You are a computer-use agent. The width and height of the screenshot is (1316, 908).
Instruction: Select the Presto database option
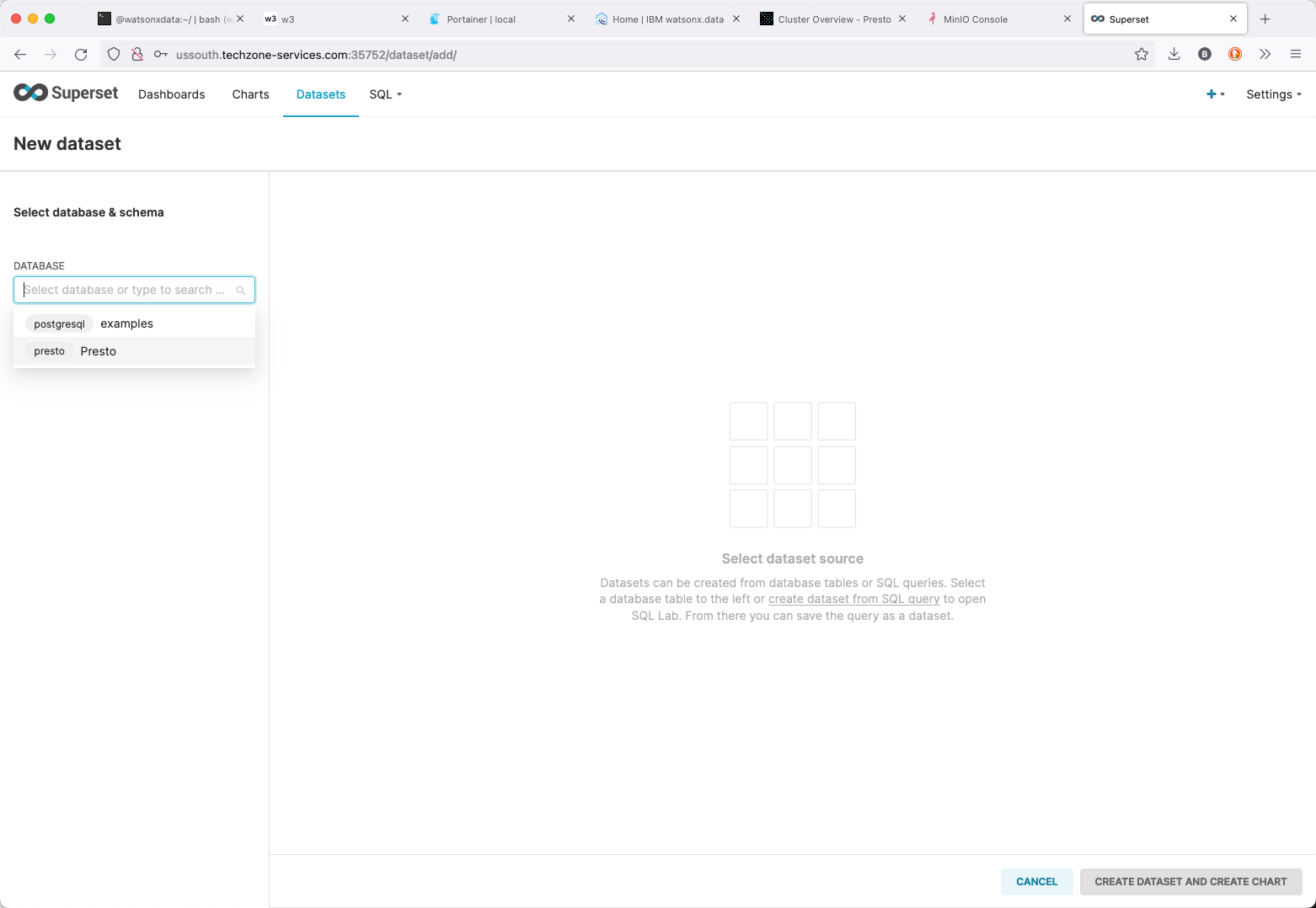tap(134, 351)
